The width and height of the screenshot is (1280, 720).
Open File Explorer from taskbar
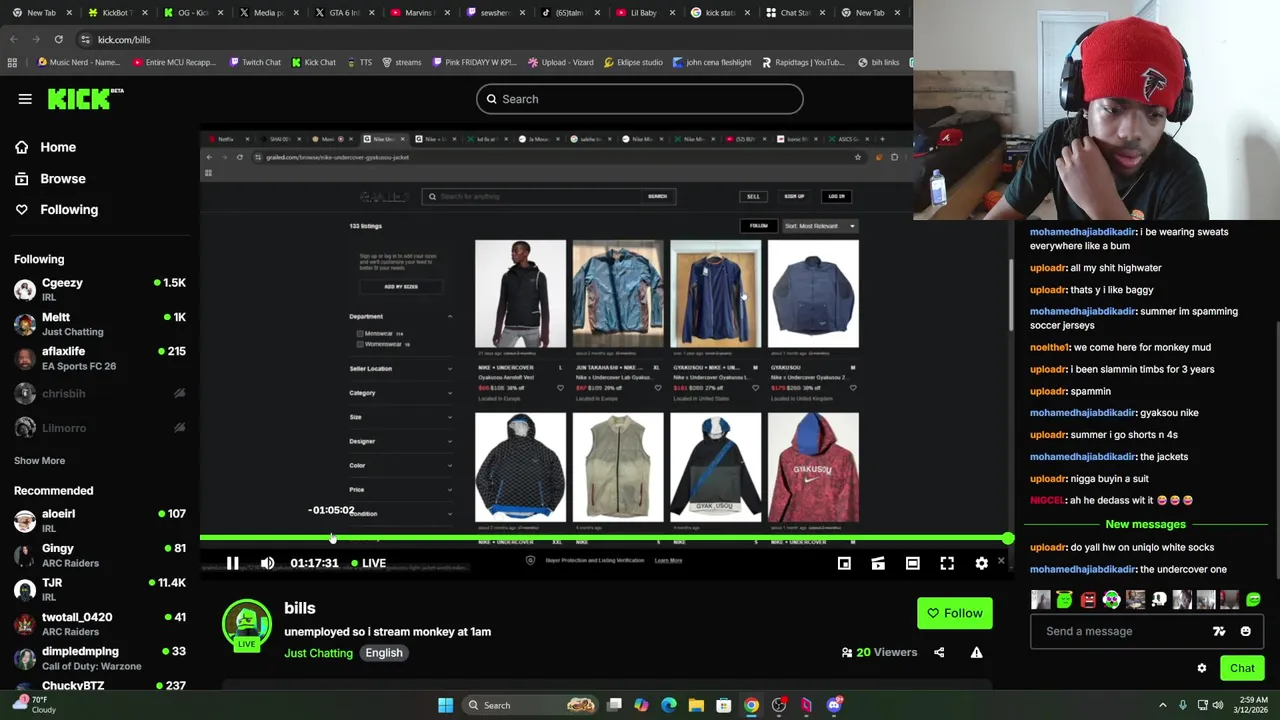point(696,705)
